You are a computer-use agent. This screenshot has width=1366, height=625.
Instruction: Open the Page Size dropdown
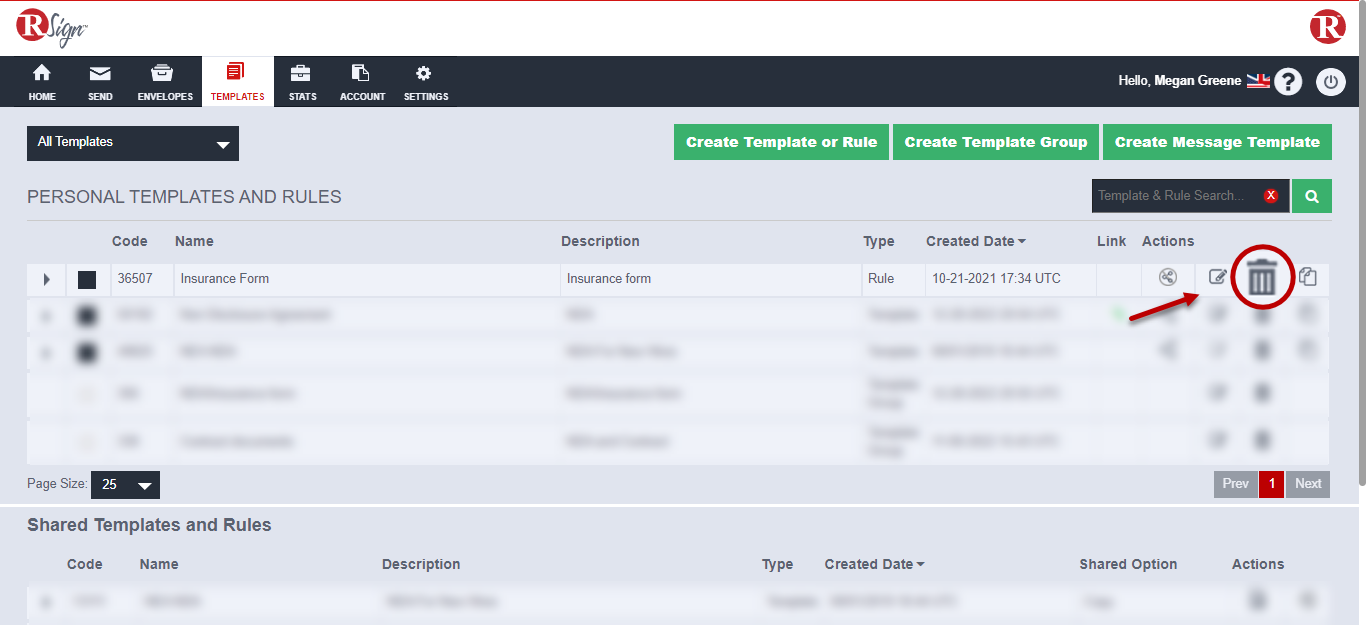point(125,485)
